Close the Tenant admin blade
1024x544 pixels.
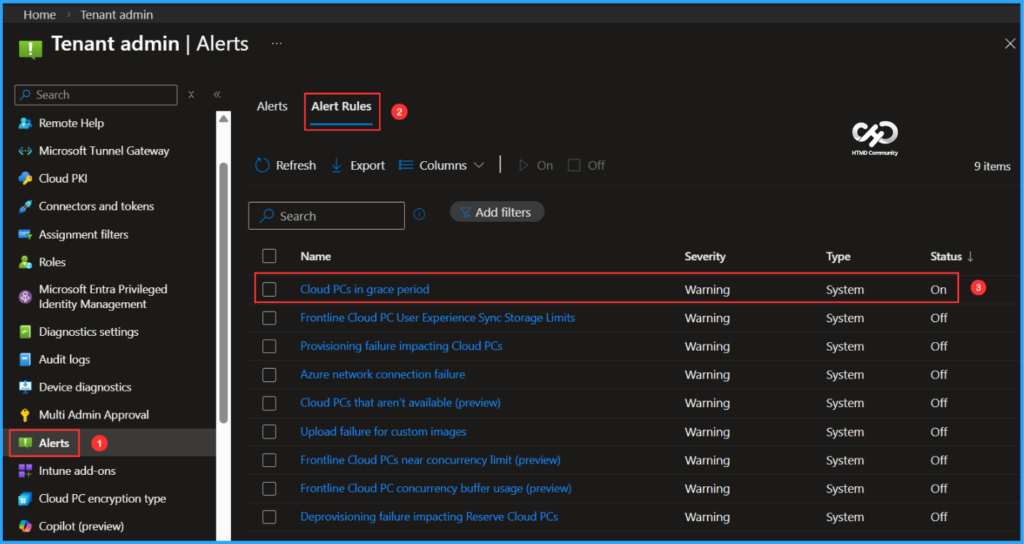[x=1009, y=44]
